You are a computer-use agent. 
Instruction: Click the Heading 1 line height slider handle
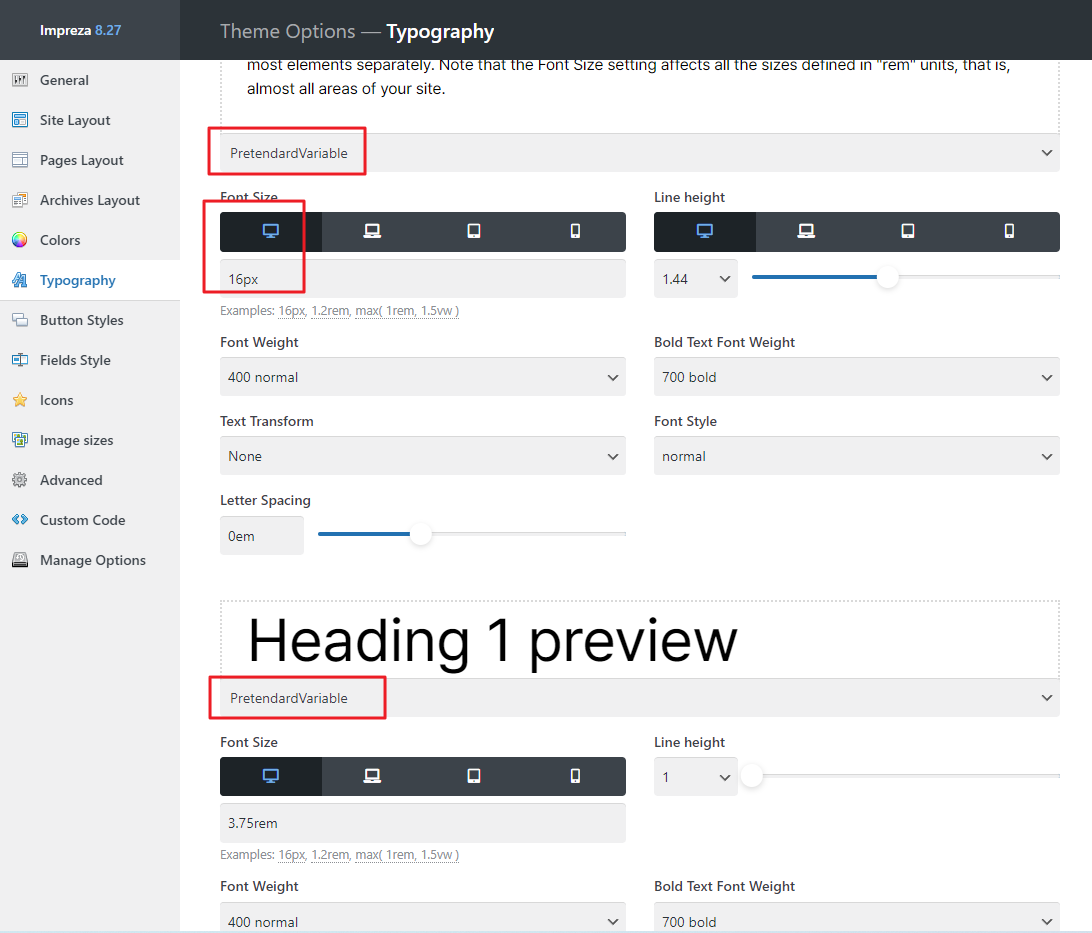752,776
